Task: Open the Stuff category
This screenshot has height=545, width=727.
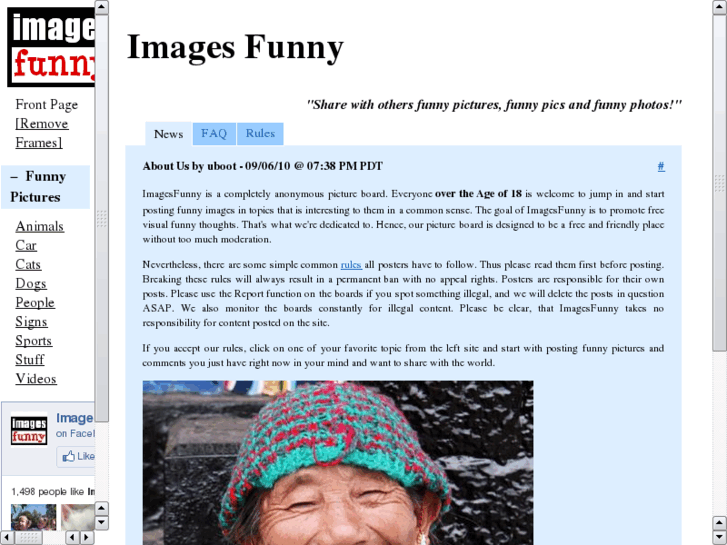Action: 30,359
